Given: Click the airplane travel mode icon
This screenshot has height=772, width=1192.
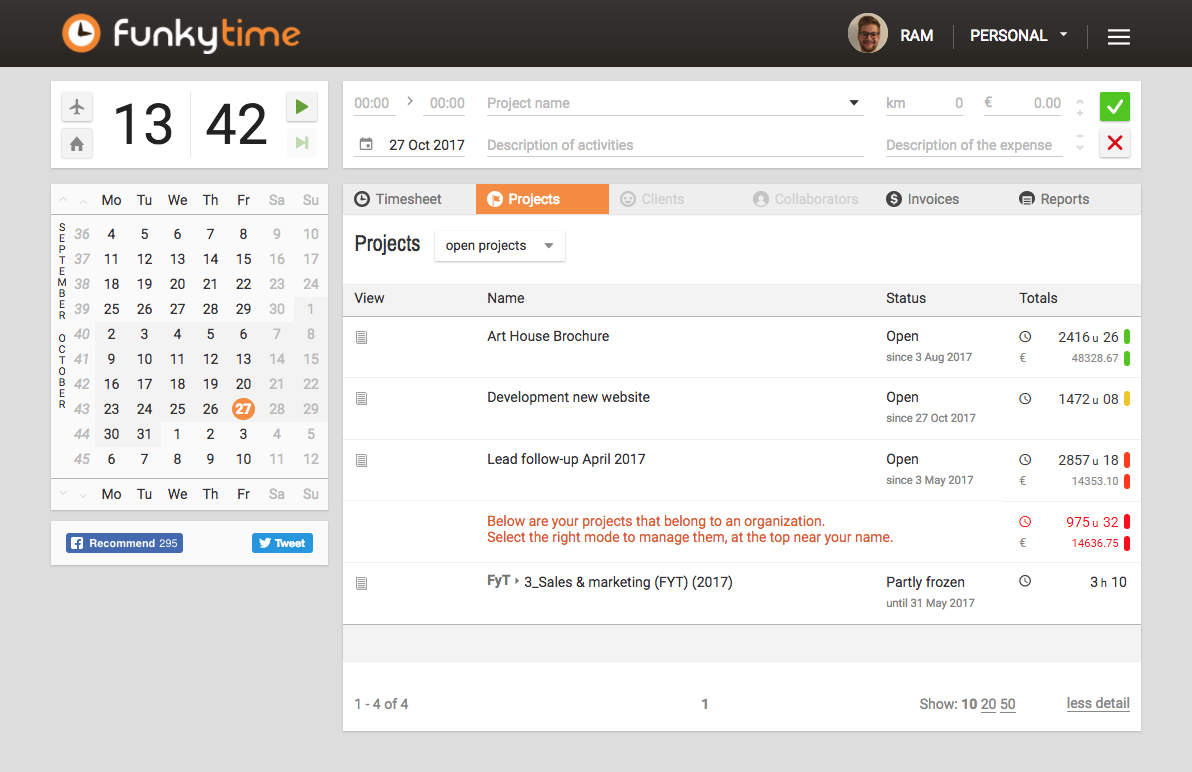Looking at the screenshot, I should [77, 107].
